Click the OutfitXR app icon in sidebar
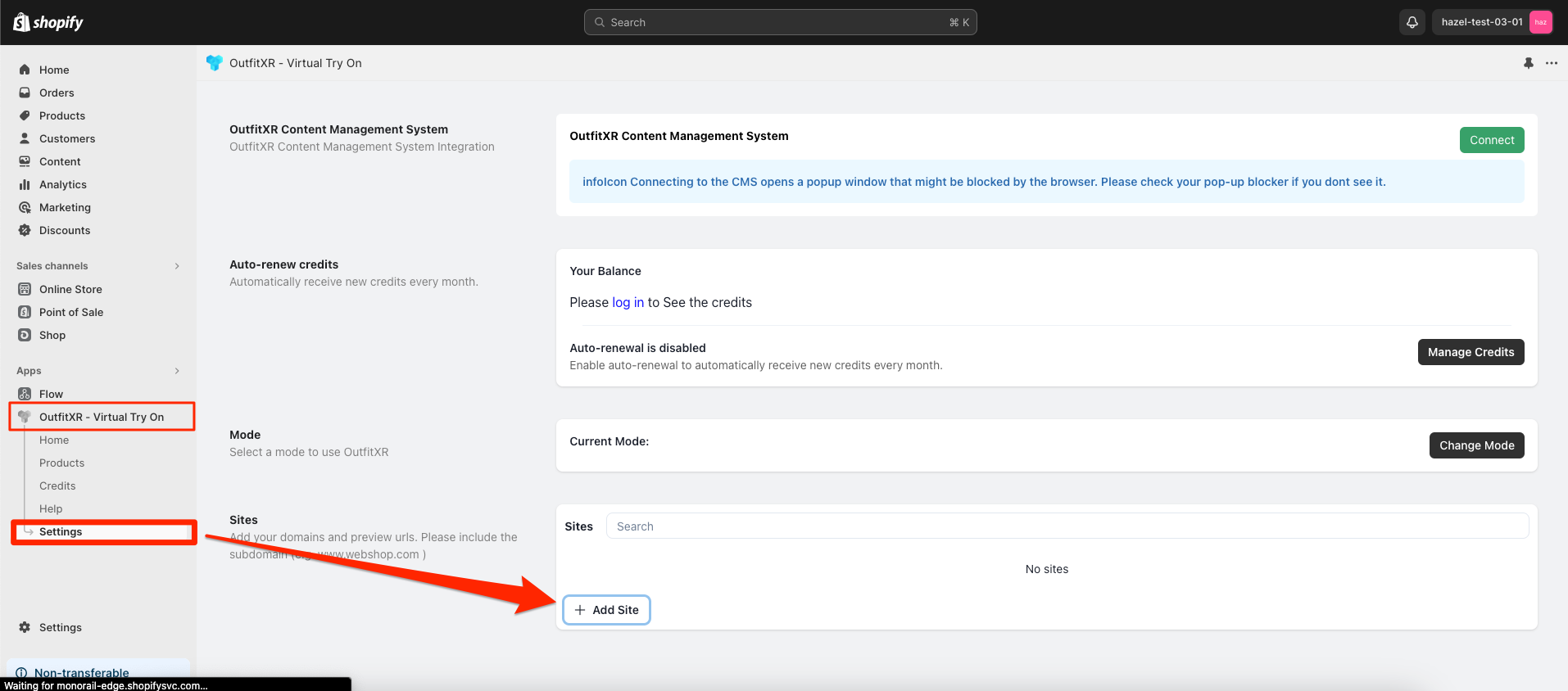1568x691 pixels. coord(25,417)
